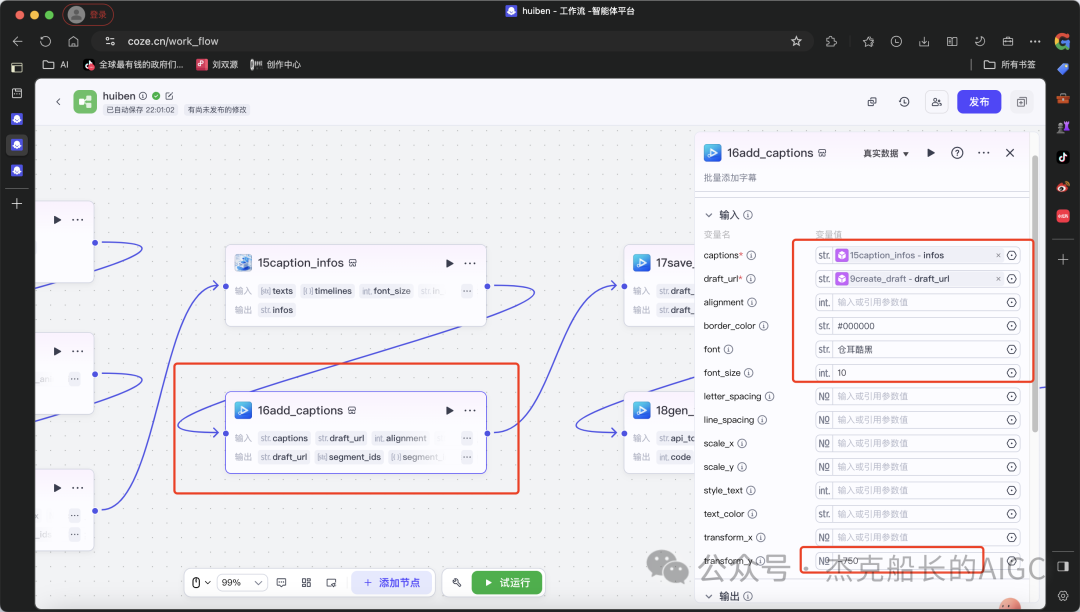Viewport: 1080px width, 612px height.
Task: Go back using the browser back arrow
Action: 18,41
